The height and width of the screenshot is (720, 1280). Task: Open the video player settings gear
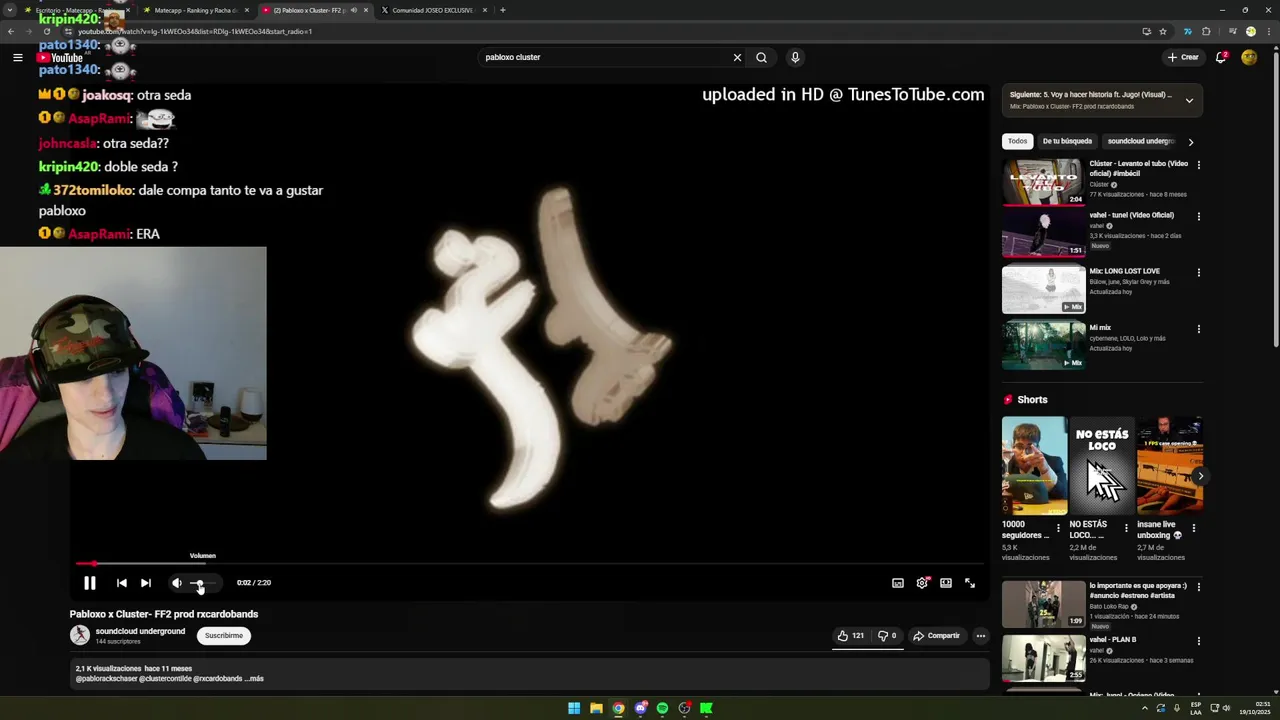922,583
